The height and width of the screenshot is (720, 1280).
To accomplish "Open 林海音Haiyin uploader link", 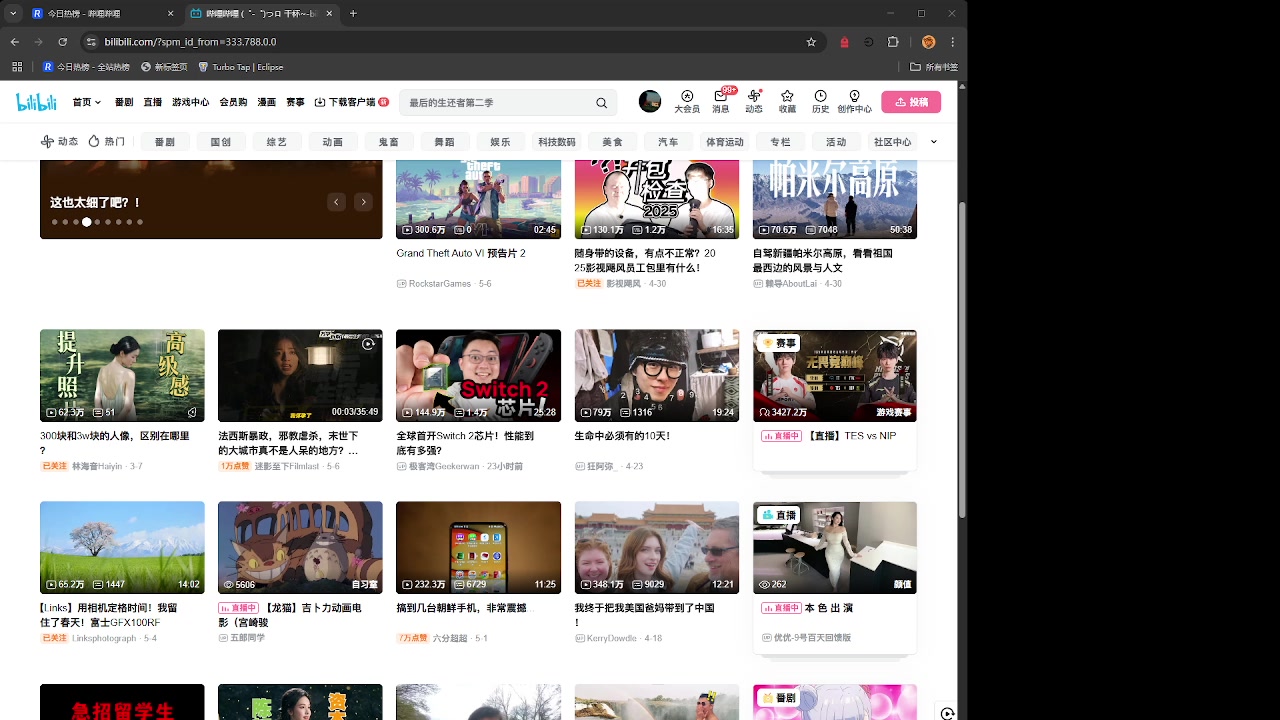I will pos(97,467).
